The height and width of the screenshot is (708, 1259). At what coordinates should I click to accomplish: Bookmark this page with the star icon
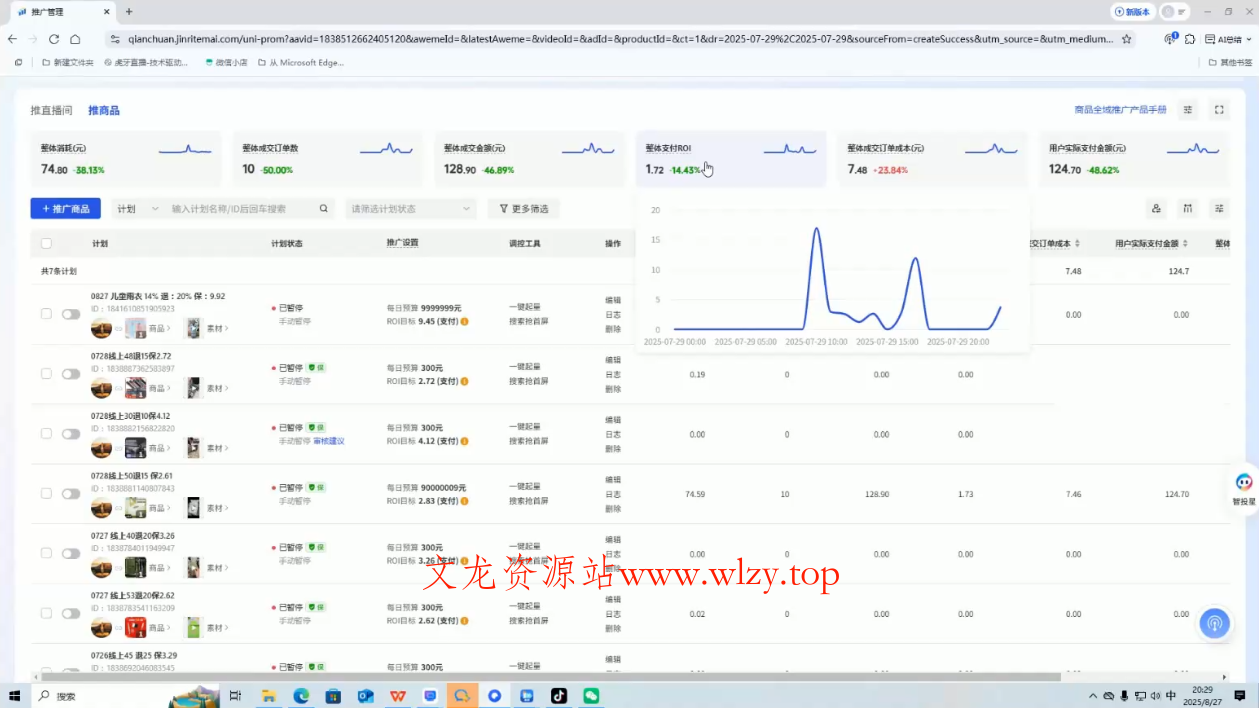(1127, 39)
